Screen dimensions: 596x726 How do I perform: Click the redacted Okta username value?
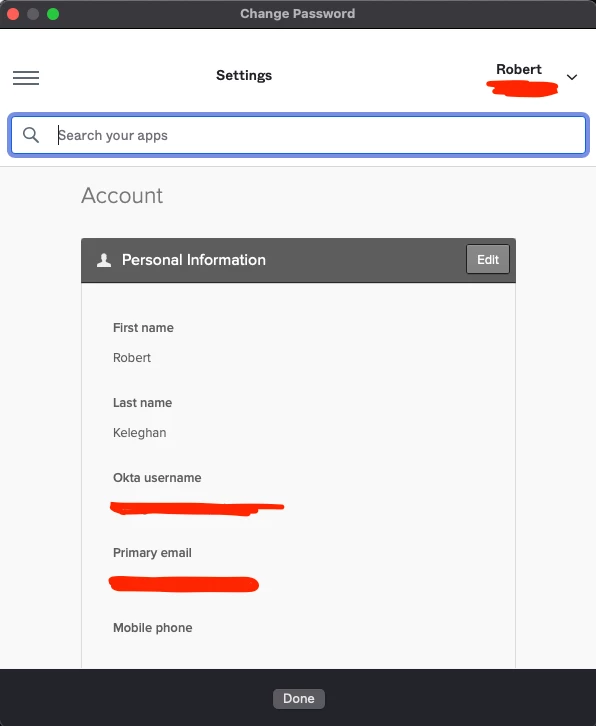197,508
